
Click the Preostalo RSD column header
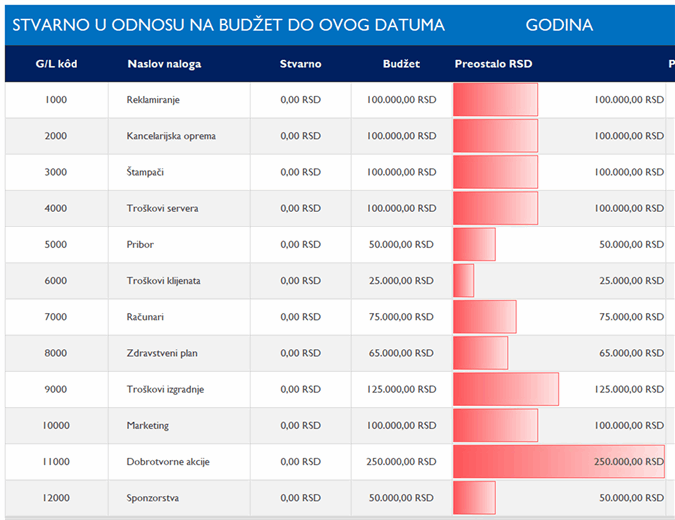point(493,64)
